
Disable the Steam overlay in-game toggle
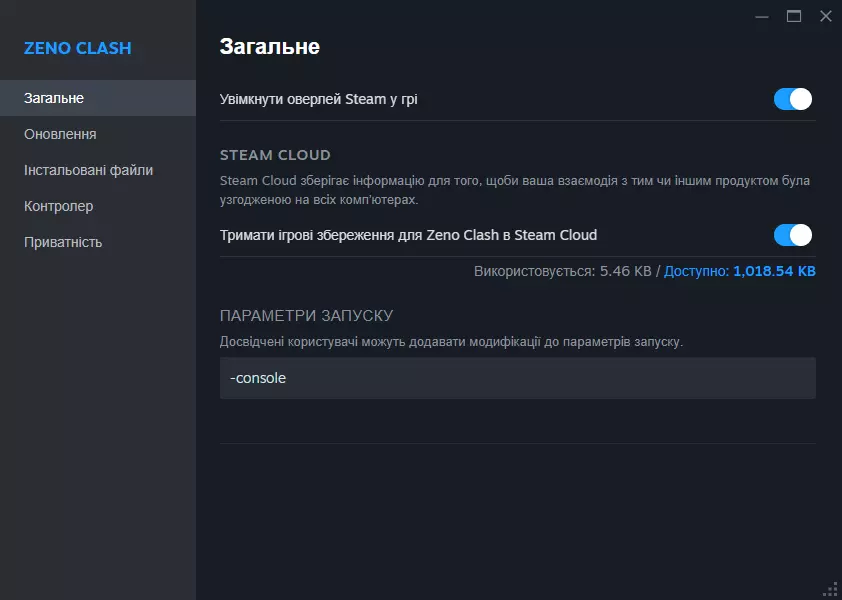tap(792, 99)
